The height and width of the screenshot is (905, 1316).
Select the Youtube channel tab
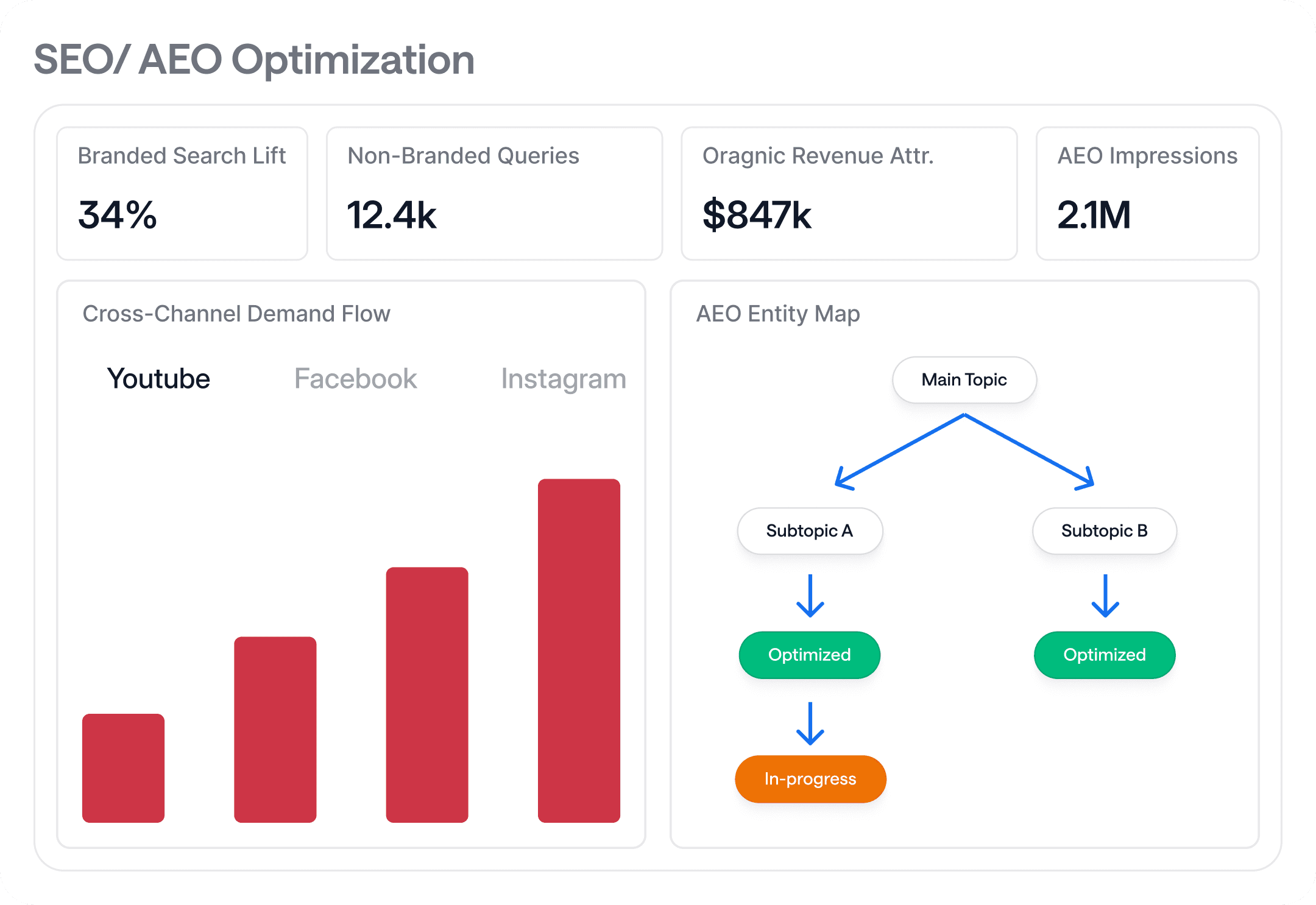pyautogui.click(x=158, y=379)
